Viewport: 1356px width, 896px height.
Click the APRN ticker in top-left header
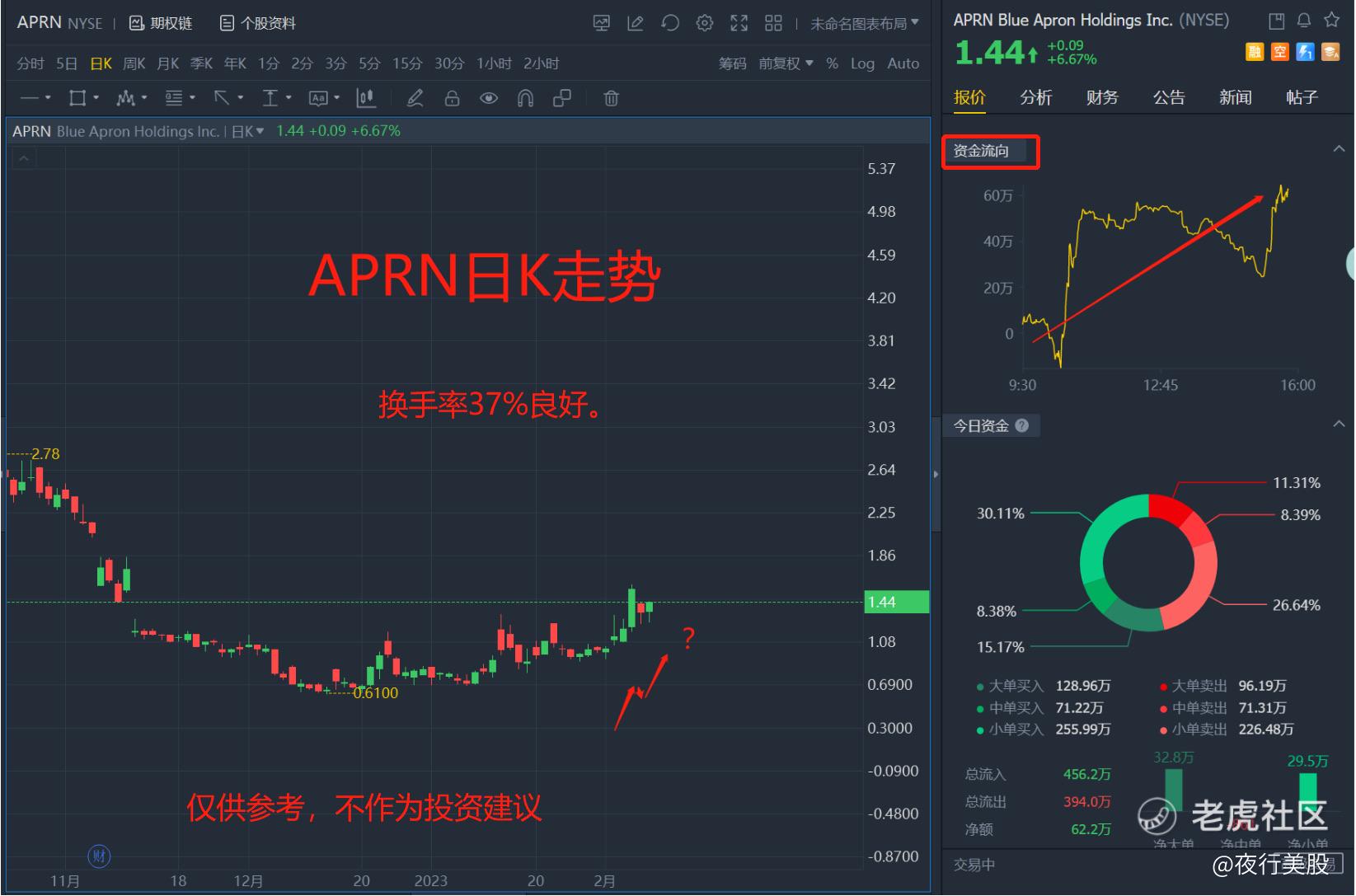40,22
